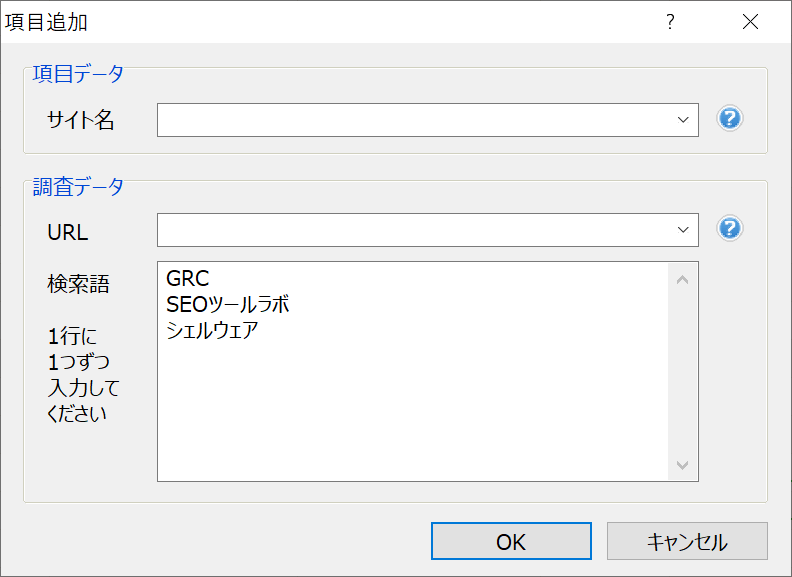
Task: Open the URL dropdown arrow
Action: coord(684,230)
